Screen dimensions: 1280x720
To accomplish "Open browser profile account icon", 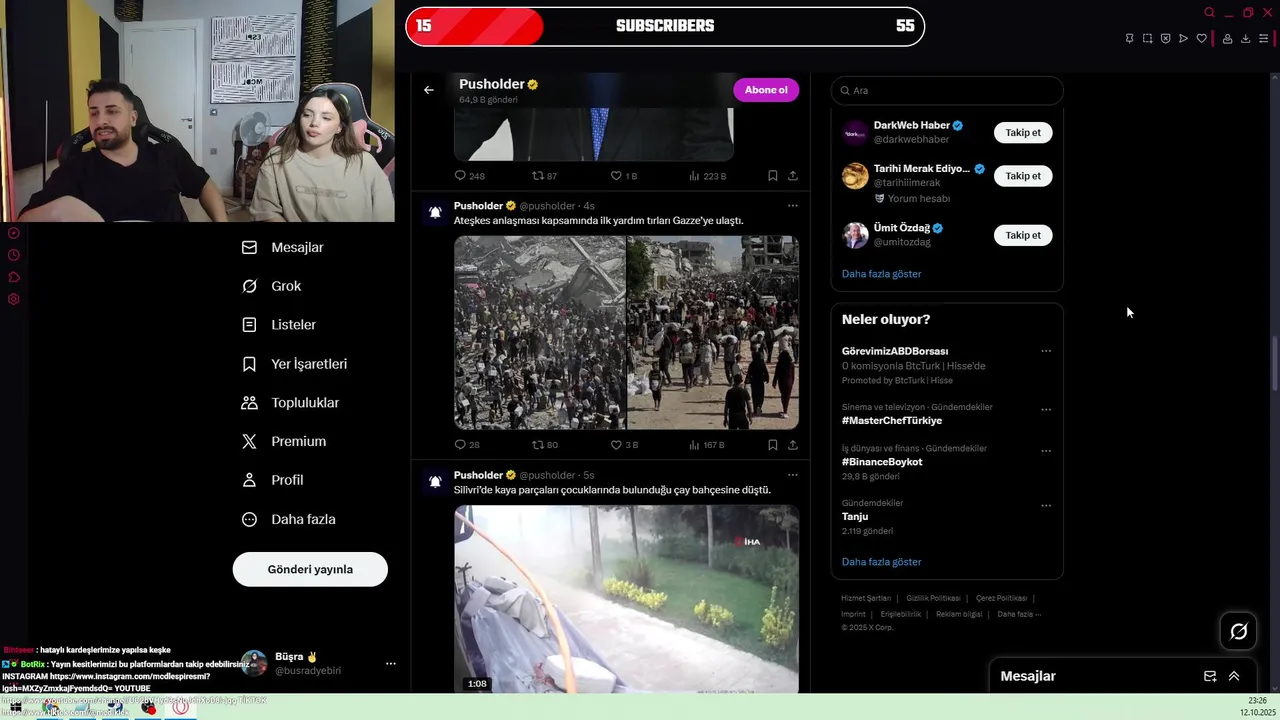I will pos(1228,39).
